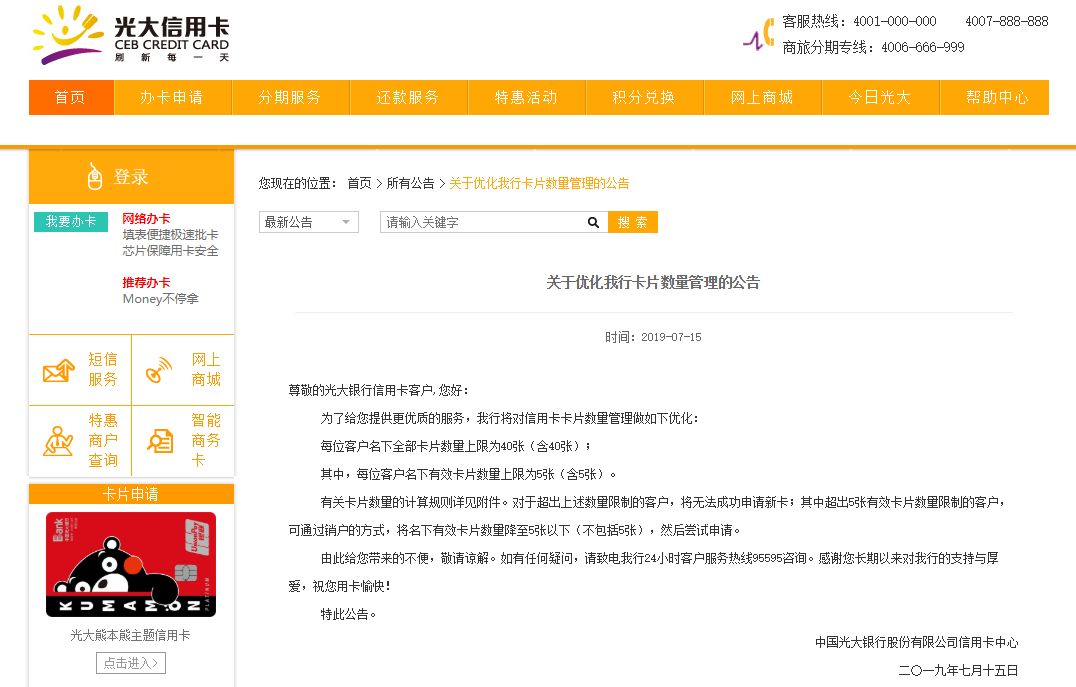Click the magnifying glass search icon
The image size is (1076, 687).
coord(593,221)
